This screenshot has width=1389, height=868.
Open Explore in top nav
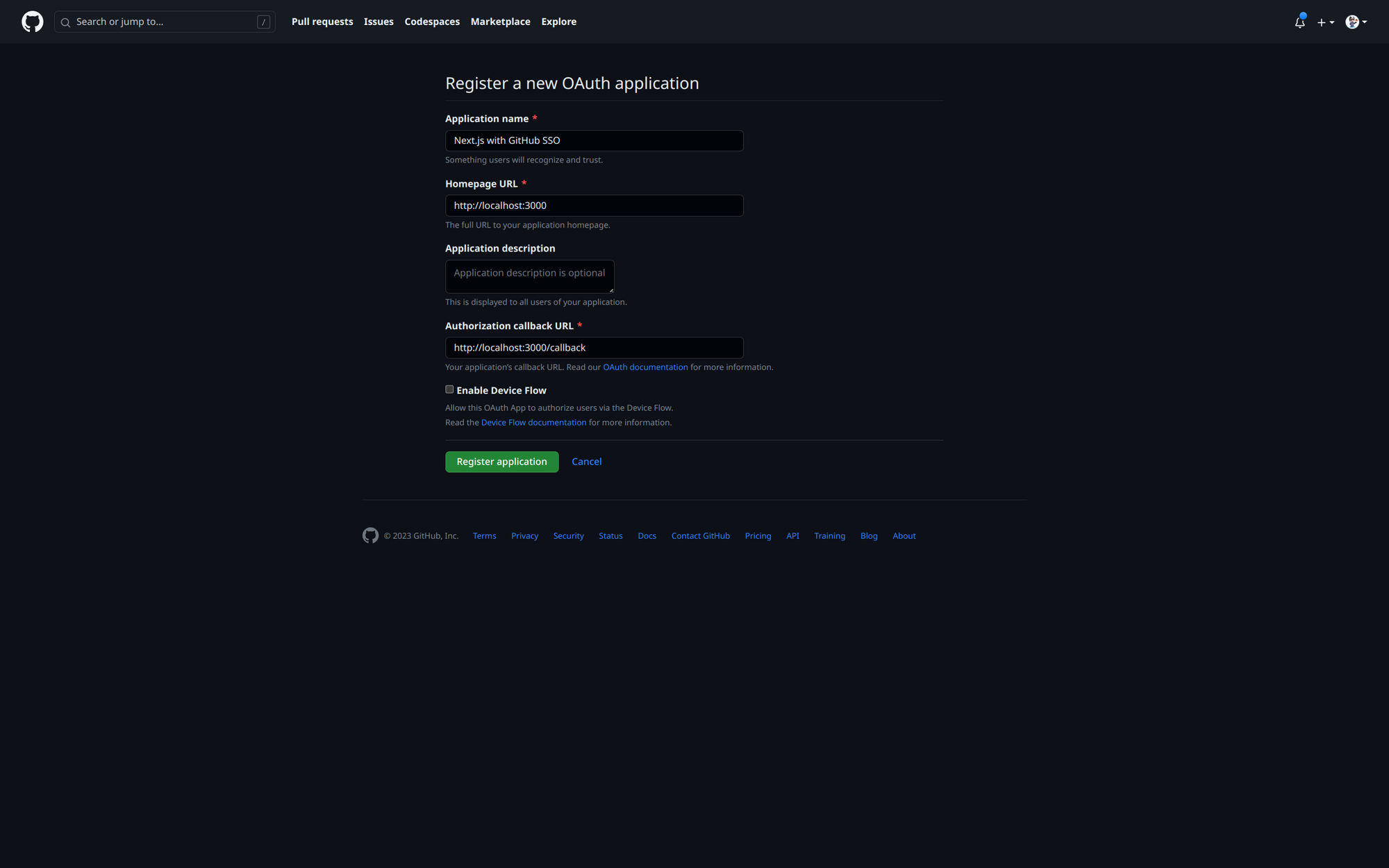tap(558, 22)
